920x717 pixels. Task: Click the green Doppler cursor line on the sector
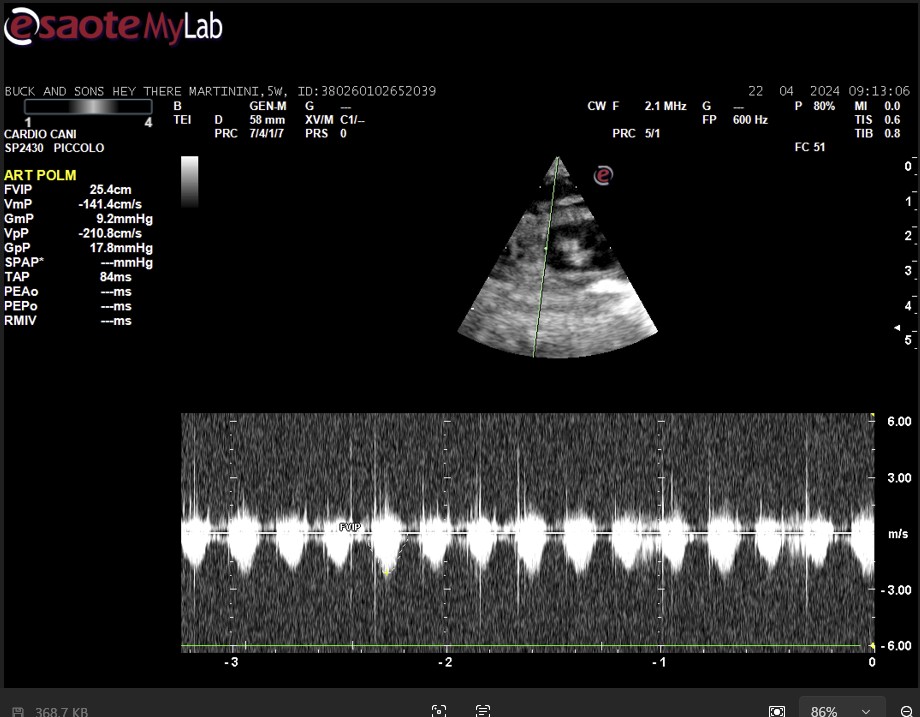[x=545, y=256]
